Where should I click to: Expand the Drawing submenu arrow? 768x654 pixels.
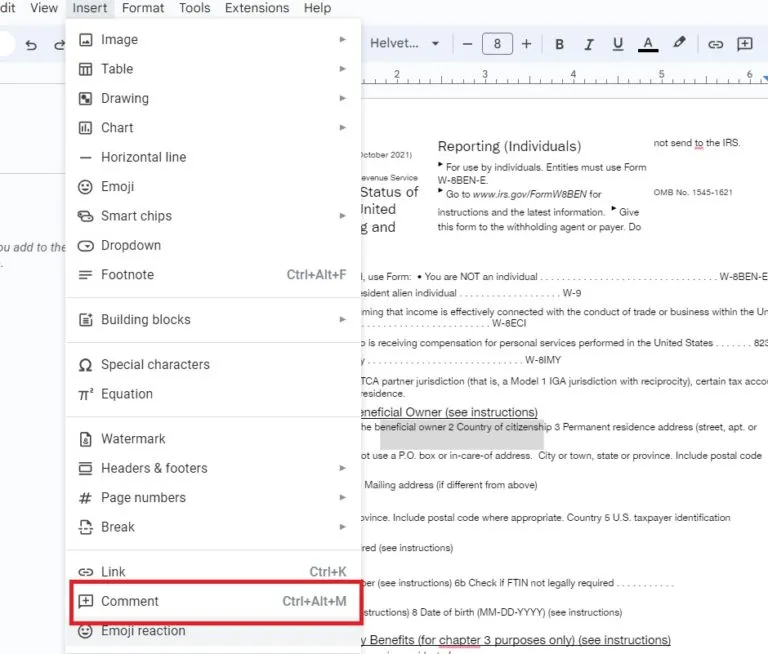click(x=342, y=98)
